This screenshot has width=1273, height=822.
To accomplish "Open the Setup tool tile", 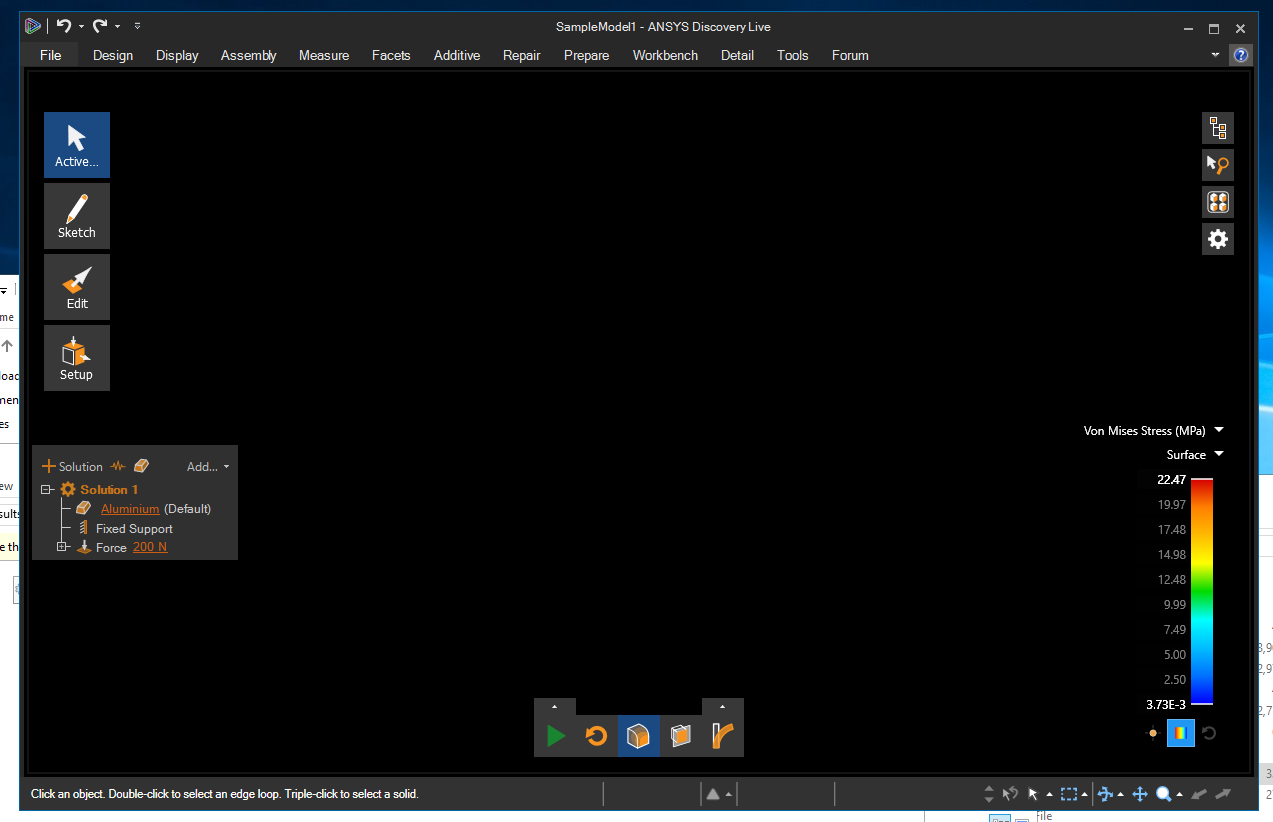I will [77, 358].
